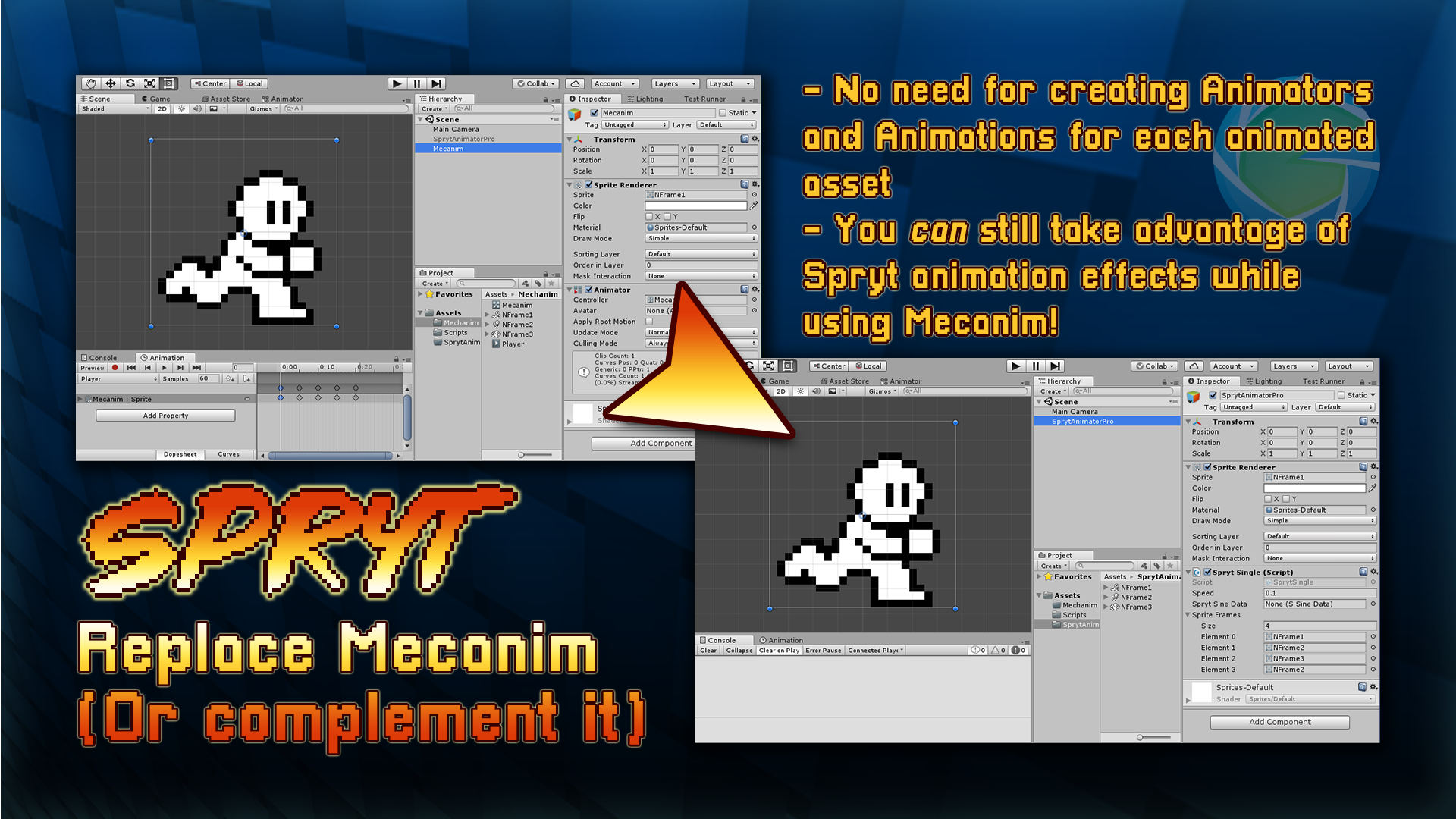Click the Step button in lower Spryt editor

[x=1055, y=366]
